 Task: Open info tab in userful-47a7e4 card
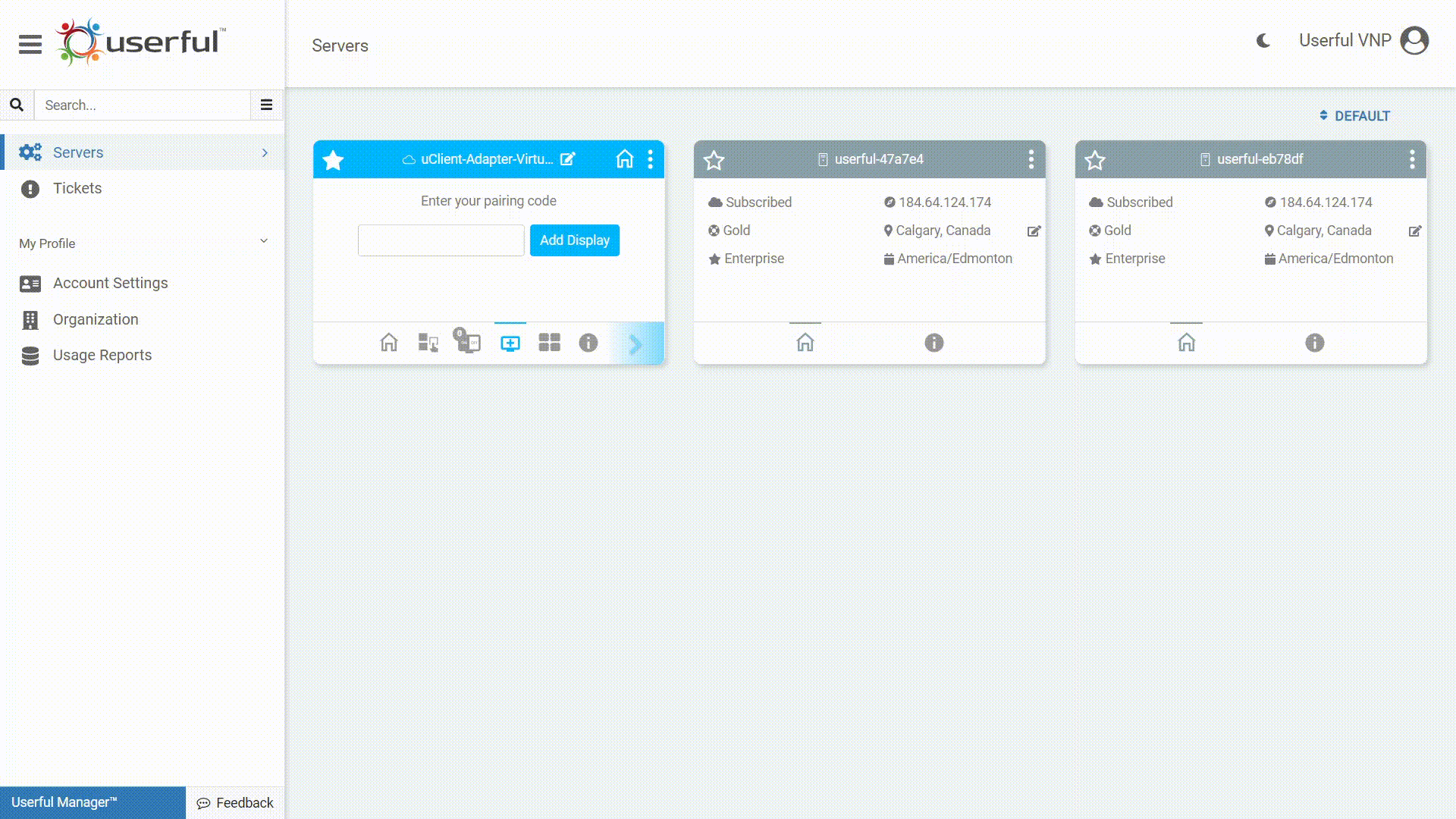tap(934, 343)
